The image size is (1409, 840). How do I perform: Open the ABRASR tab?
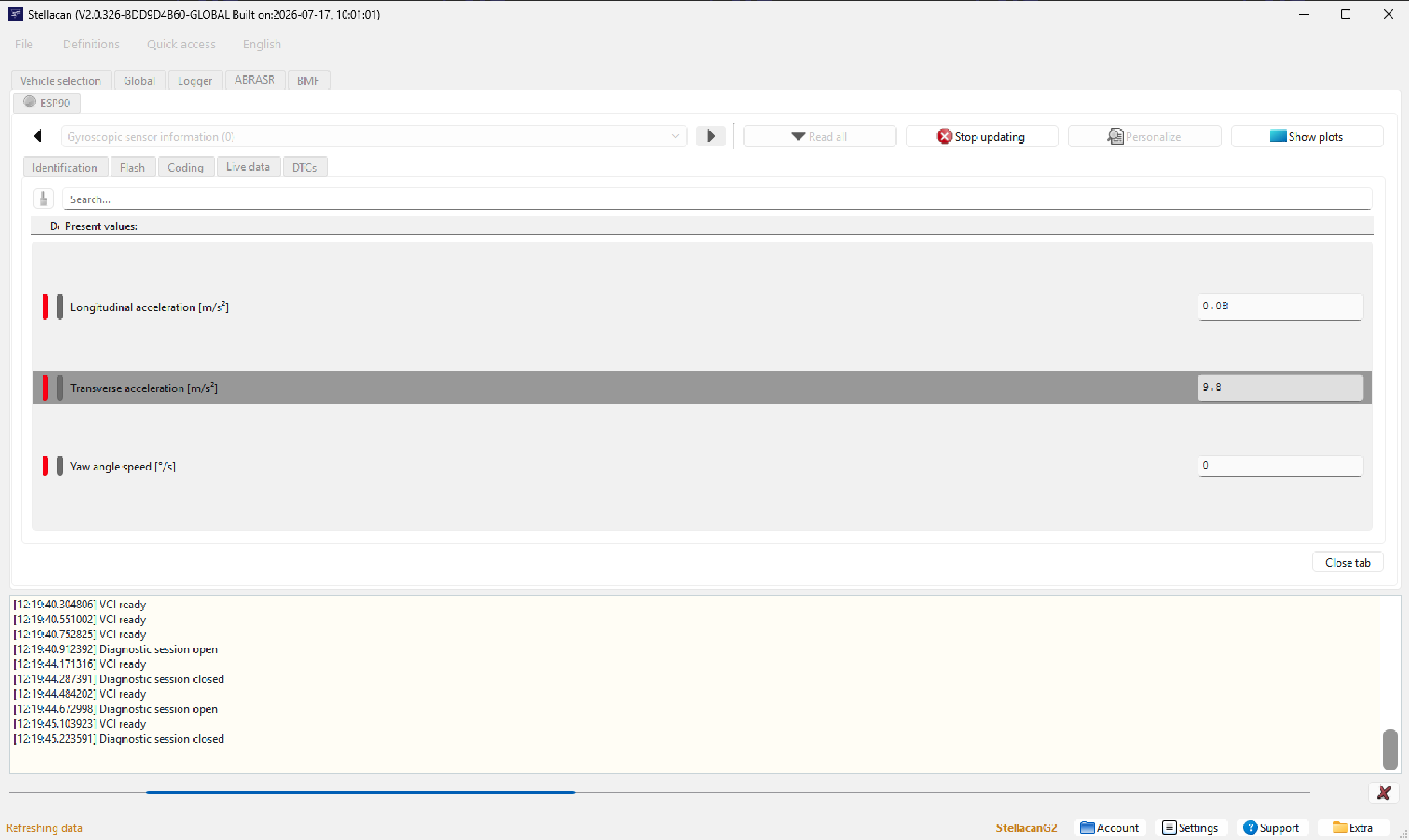coord(255,80)
